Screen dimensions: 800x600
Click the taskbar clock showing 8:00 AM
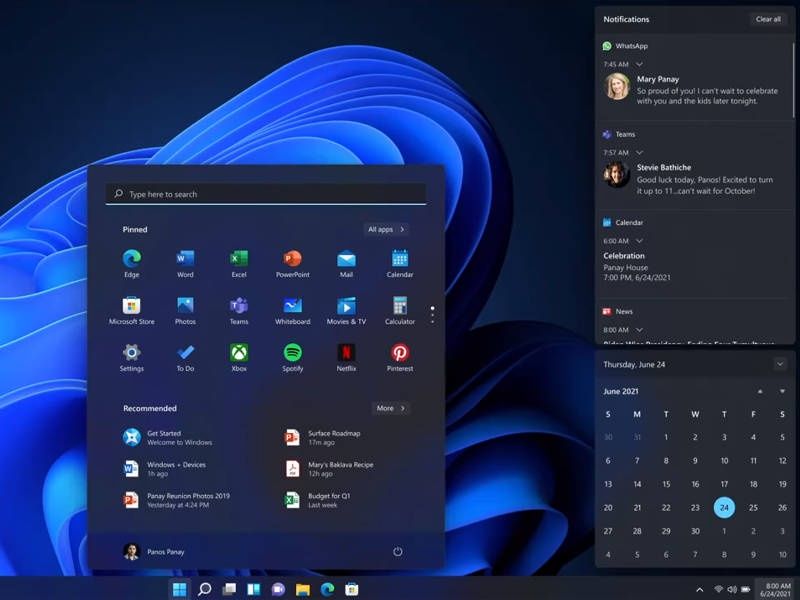point(776,590)
